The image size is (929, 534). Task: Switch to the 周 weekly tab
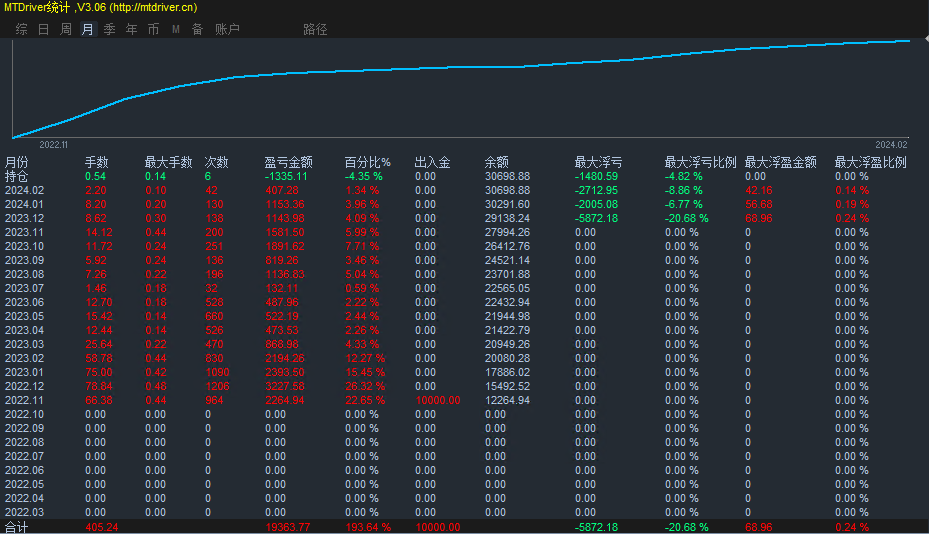(x=65, y=29)
